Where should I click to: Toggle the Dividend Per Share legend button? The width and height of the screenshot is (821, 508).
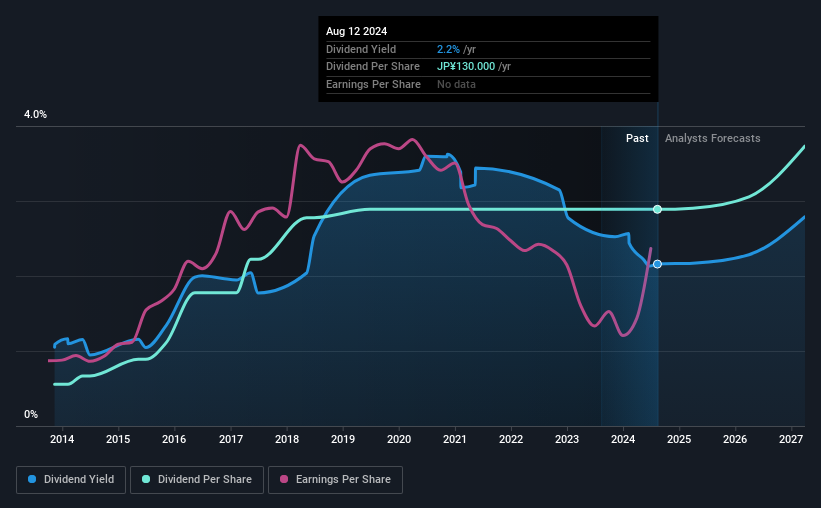click(197, 480)
